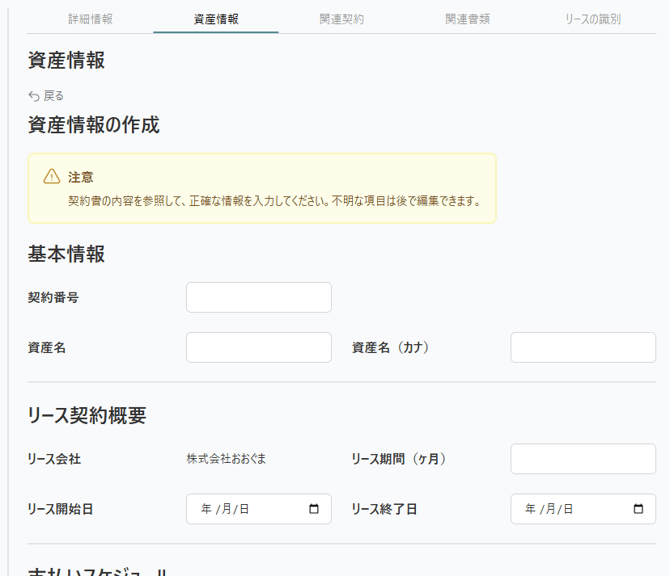Screen dimensions: 670x576
Task: Open calendar picker for リース終了日
Action: (x=638, y=509)
